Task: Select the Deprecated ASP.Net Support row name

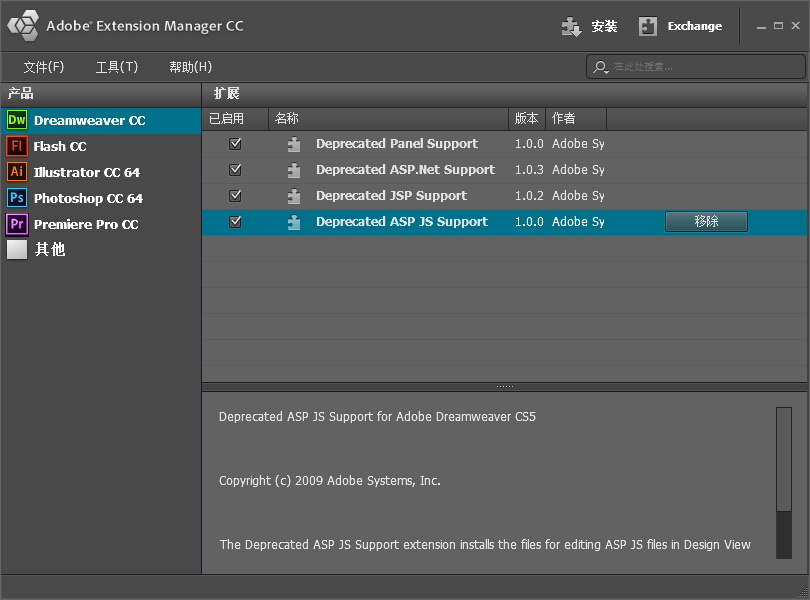Action: pyautogui.click(x=406, y=170)
